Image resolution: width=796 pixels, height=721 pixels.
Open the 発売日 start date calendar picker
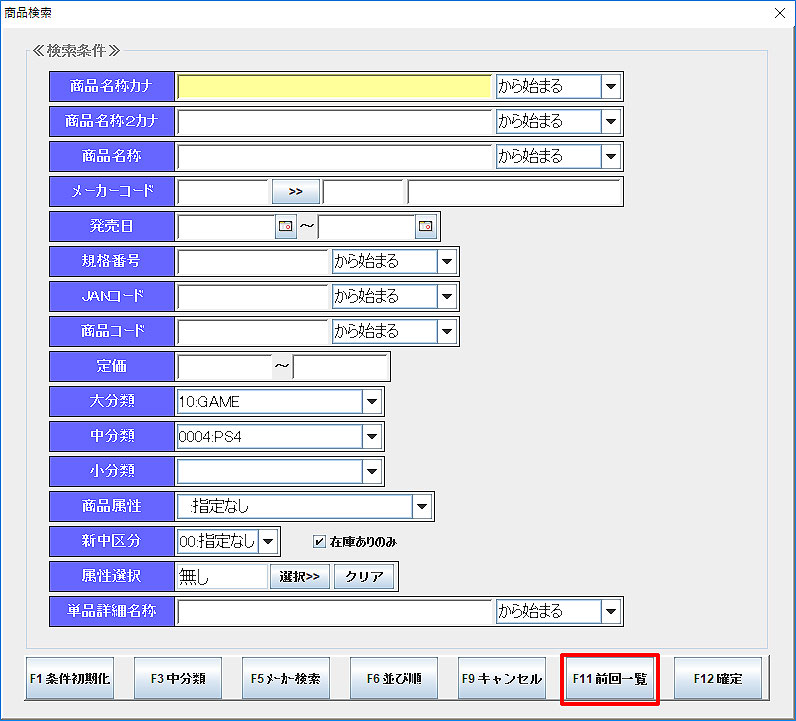(286, 227)
